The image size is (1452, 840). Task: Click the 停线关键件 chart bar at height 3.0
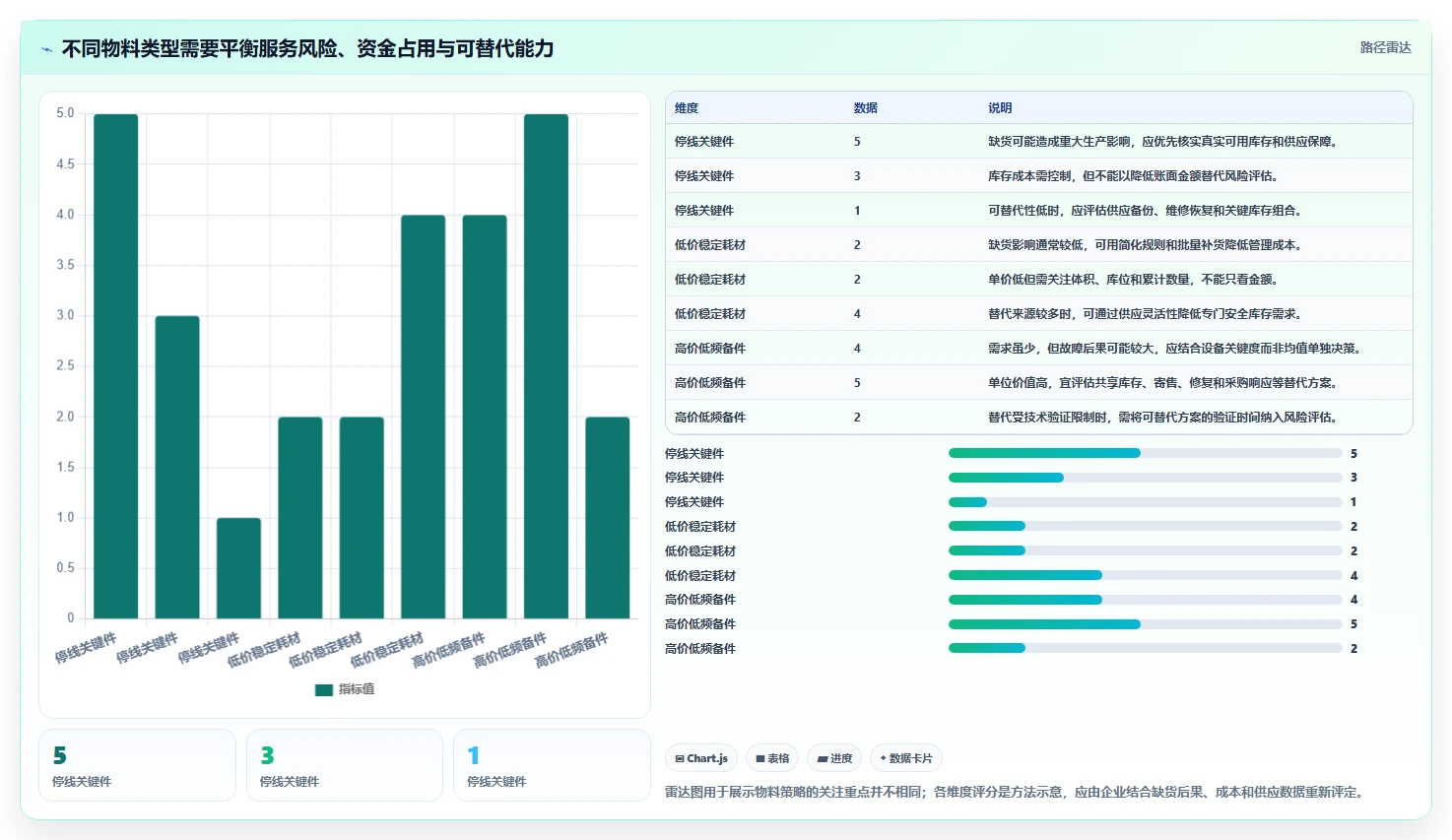tap(177, 467)
